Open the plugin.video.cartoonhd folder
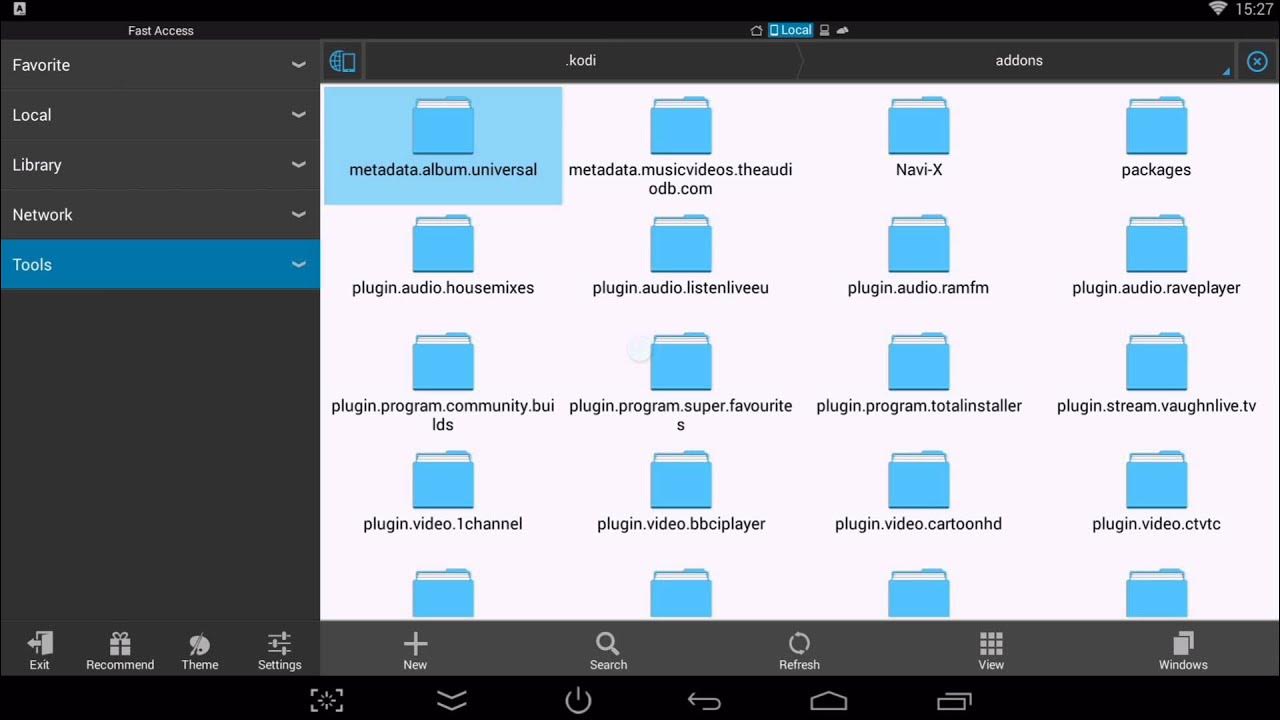Image resolution: width=1280 pixels, height=720 pixels. coord(919,491)
